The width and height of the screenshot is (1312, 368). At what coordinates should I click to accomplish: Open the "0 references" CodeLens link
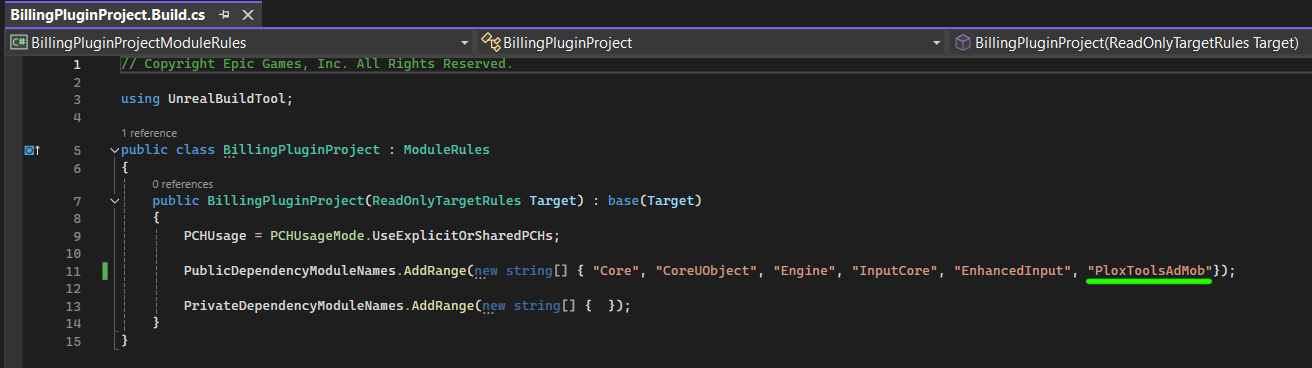pos(183,184)
